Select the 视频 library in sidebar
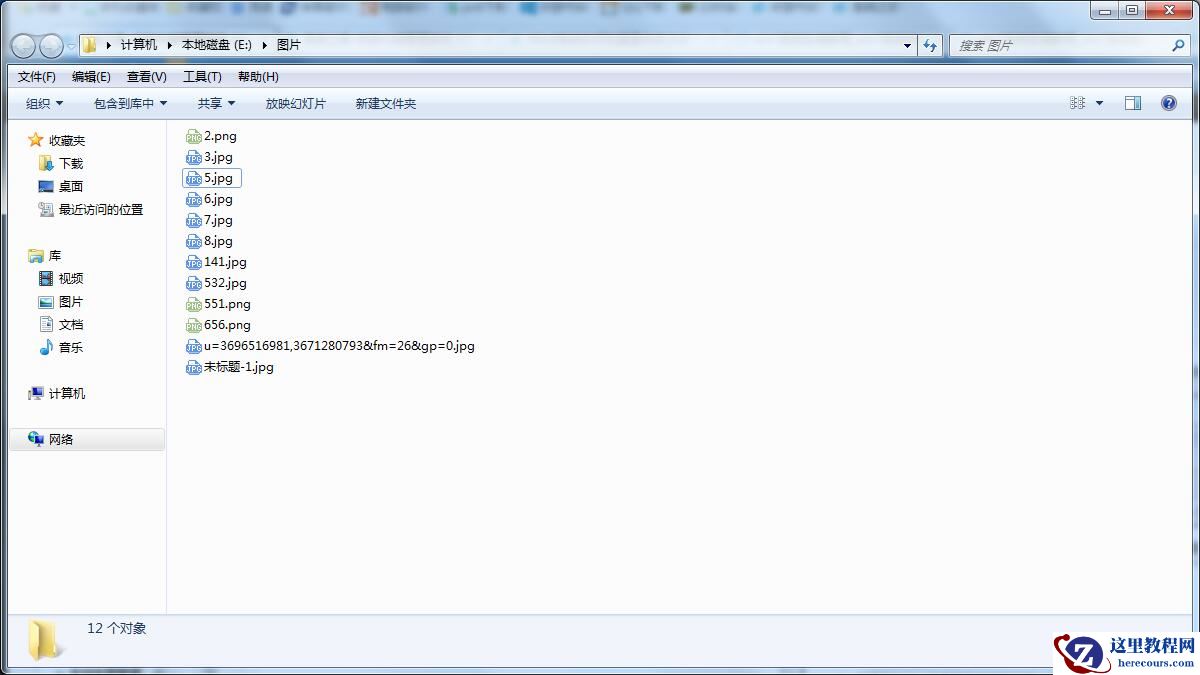 click(68, 278)
